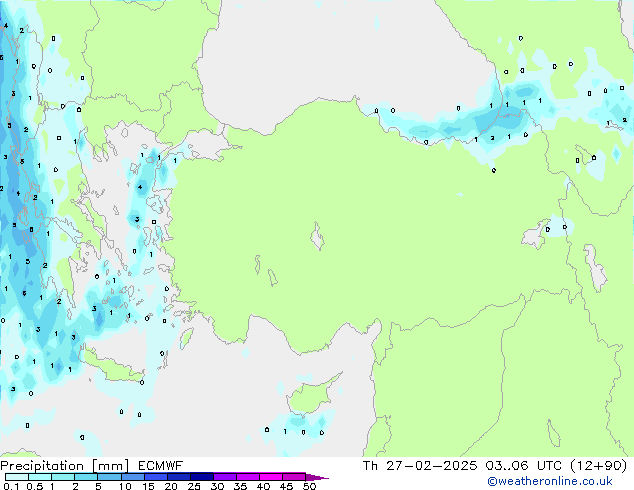This screenshot has height=490, width=634.
Task: Click the "20" legend scale label
Action: tap(171, 486)
